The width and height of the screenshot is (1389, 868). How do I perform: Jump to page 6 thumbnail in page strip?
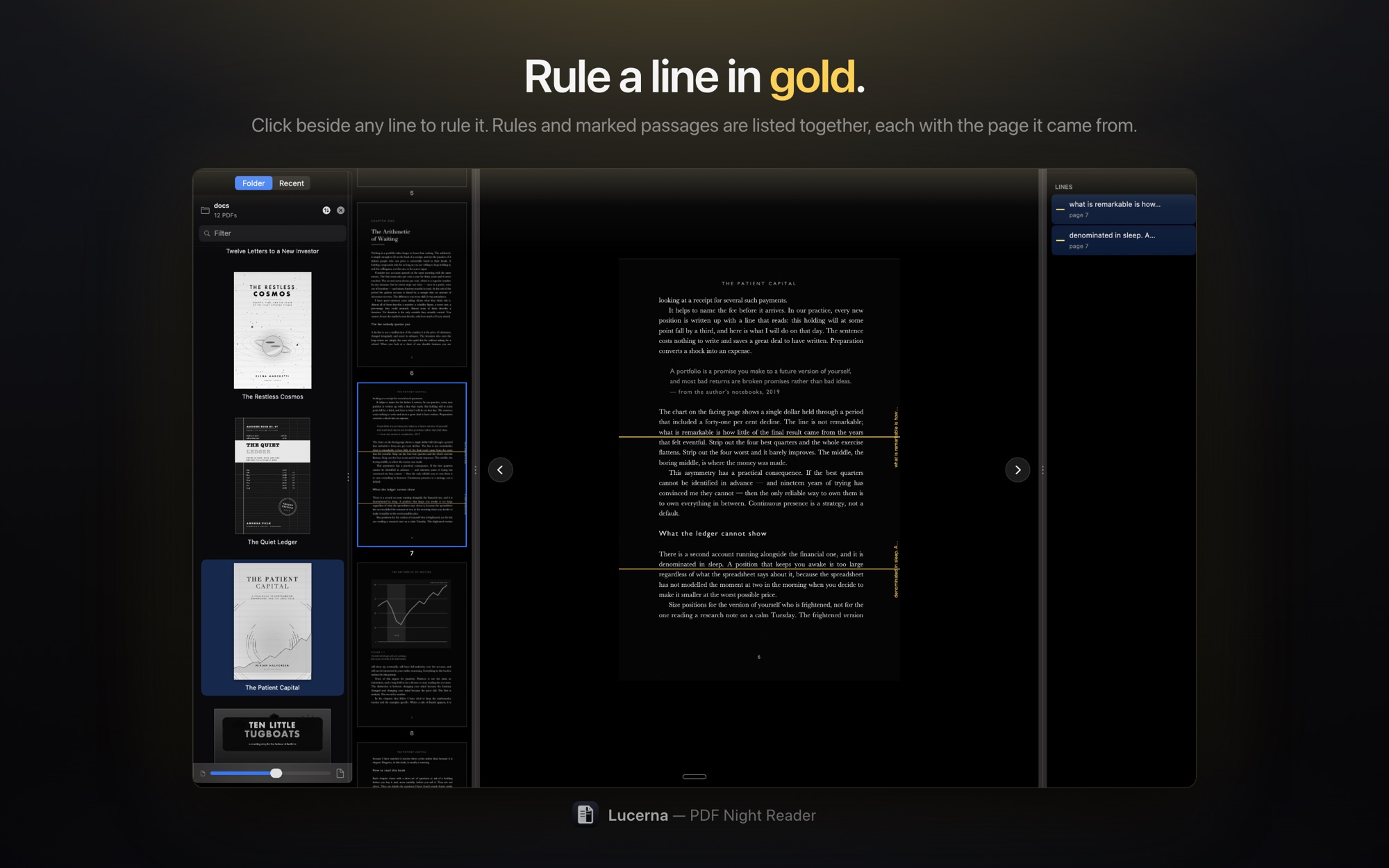(x=412, y=284)
